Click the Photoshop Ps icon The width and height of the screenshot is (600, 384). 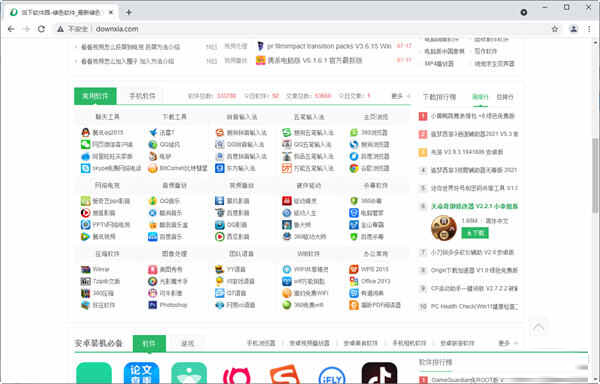[153, 305]
